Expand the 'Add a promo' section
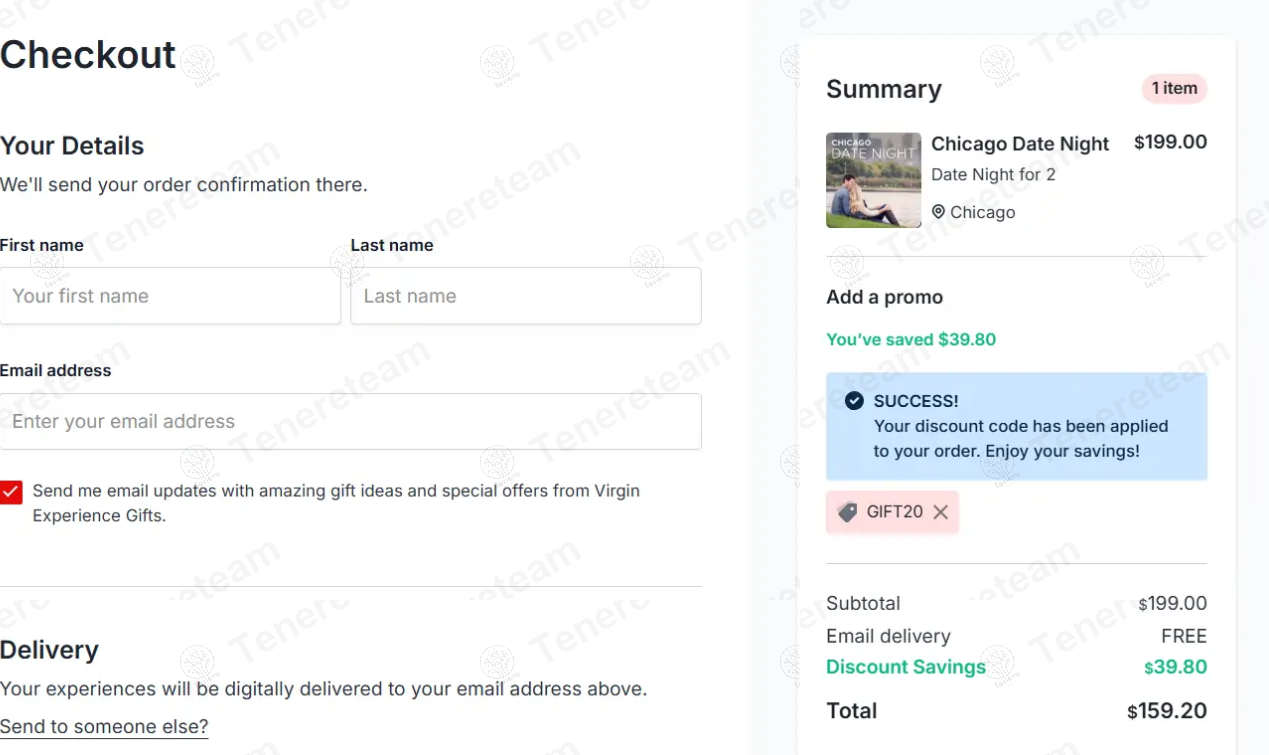The height and width of the screenshot is (755, 1269). tap(884, 297)
